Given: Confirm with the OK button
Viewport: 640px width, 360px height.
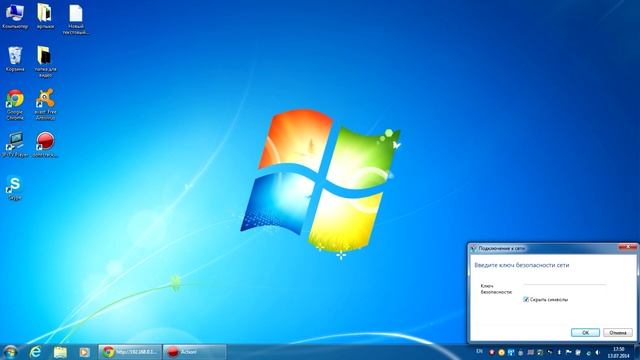Looking at the screenshot, I should pyautogui.click(x=585, y=333).
